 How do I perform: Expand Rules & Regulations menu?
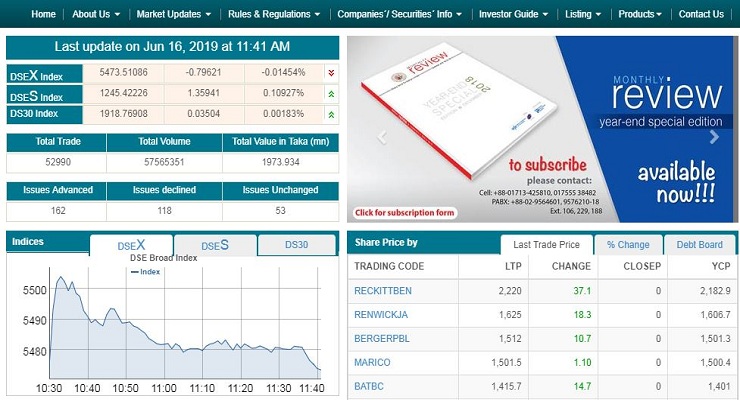point(274,14)
